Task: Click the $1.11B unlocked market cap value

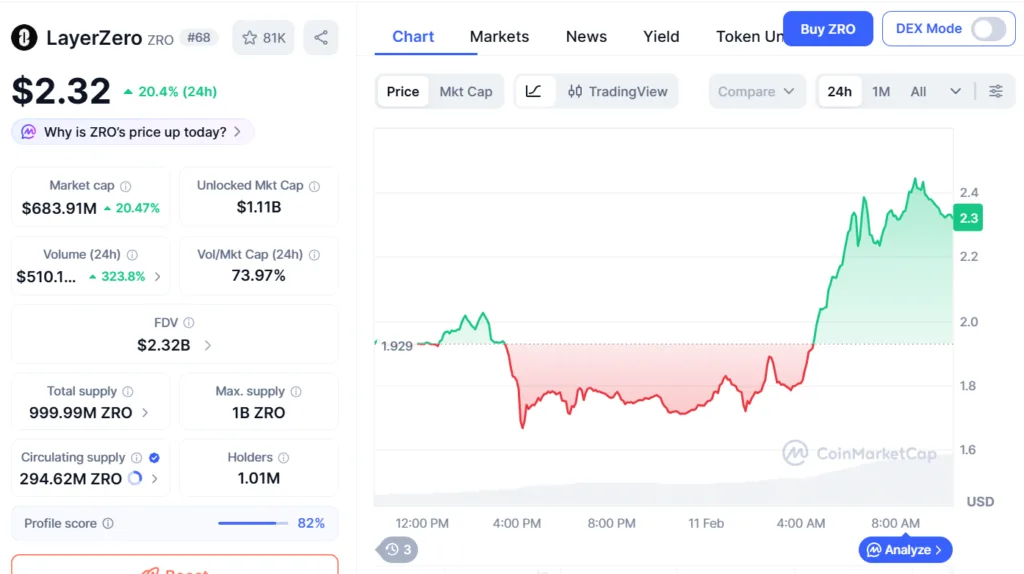Action: point(259,207)
